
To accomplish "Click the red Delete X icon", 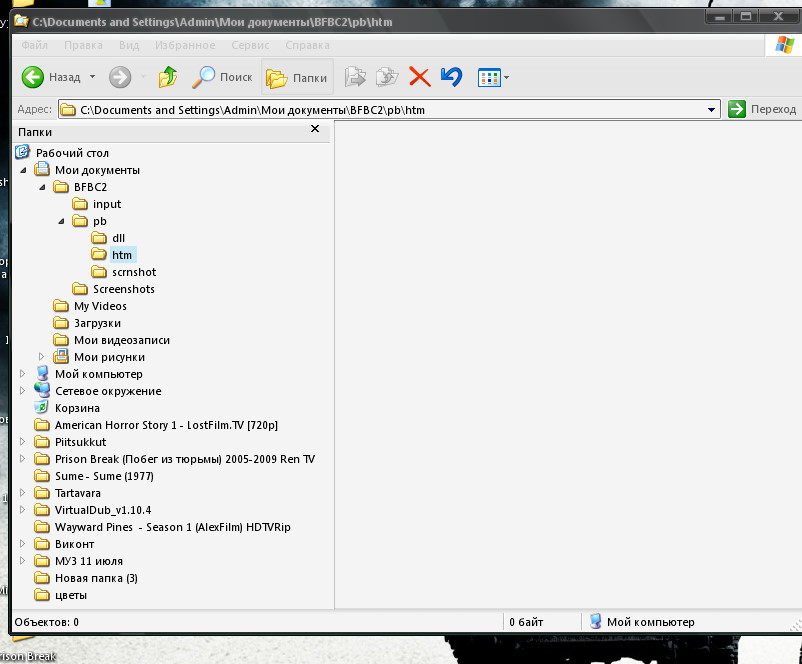I will click(x=419, y=77).
